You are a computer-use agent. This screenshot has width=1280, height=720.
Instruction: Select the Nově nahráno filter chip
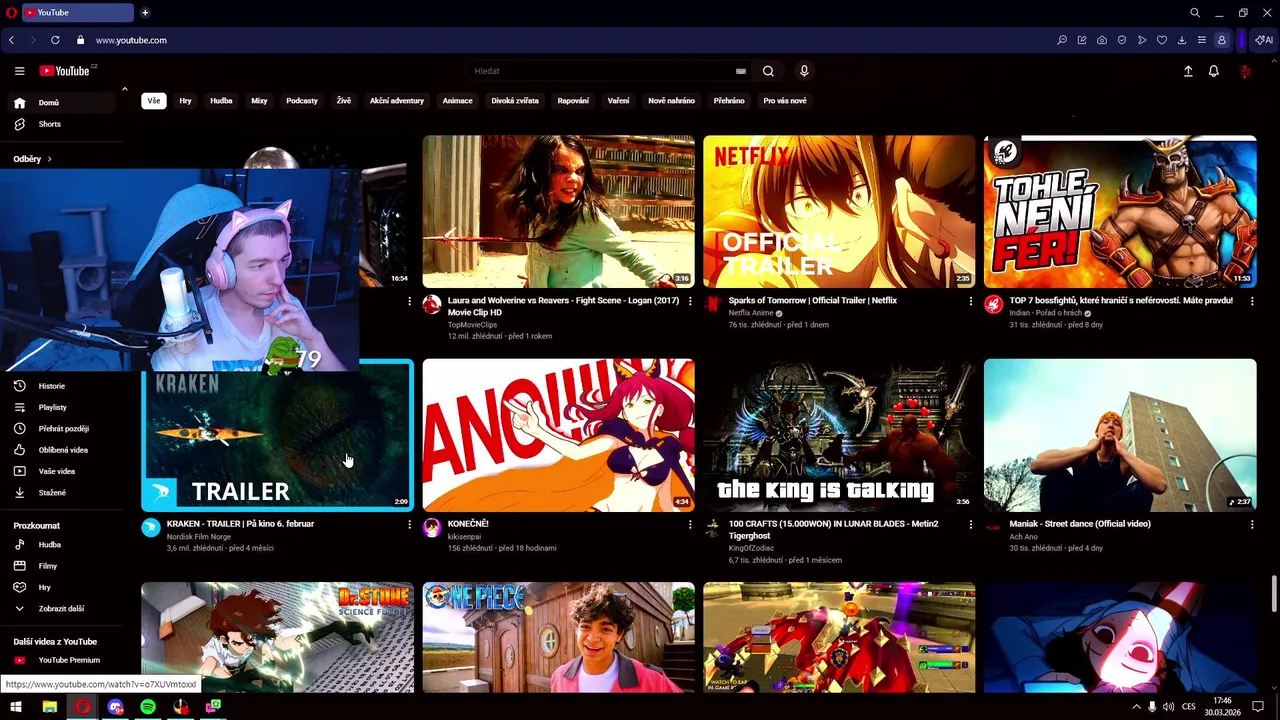pyautogui.click(x=672, y=101)
